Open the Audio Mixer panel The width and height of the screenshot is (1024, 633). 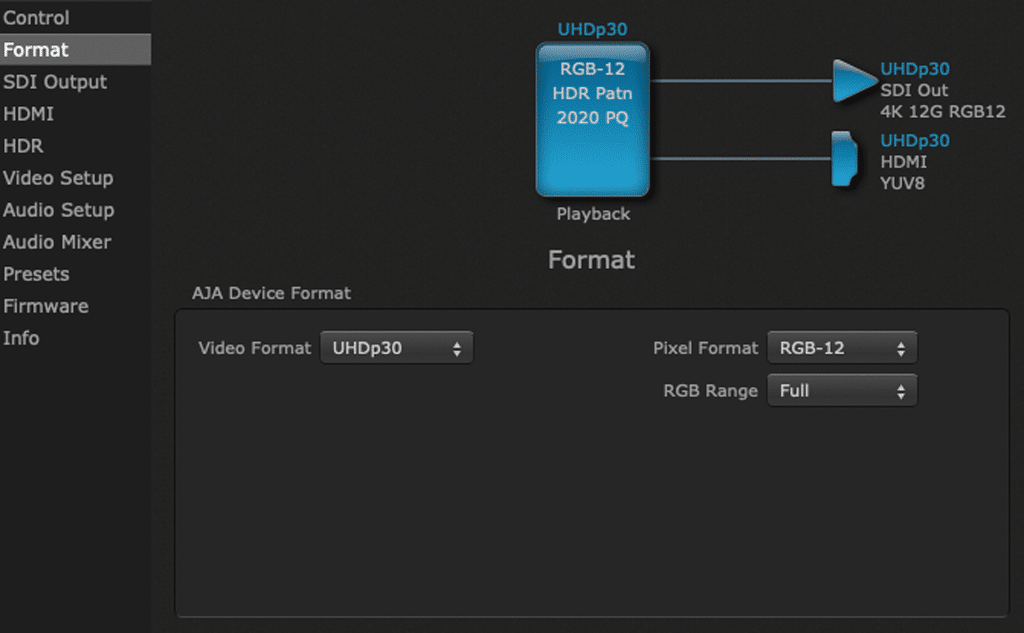click(57, 242)
